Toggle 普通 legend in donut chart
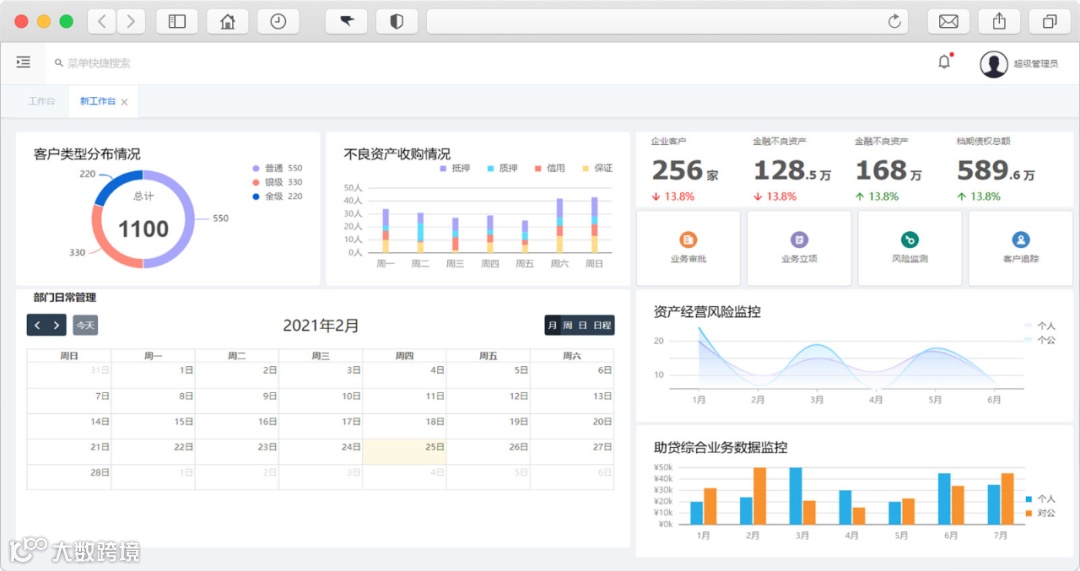The width and height of the screenshot is (1080, 571). tap(277, 168)
